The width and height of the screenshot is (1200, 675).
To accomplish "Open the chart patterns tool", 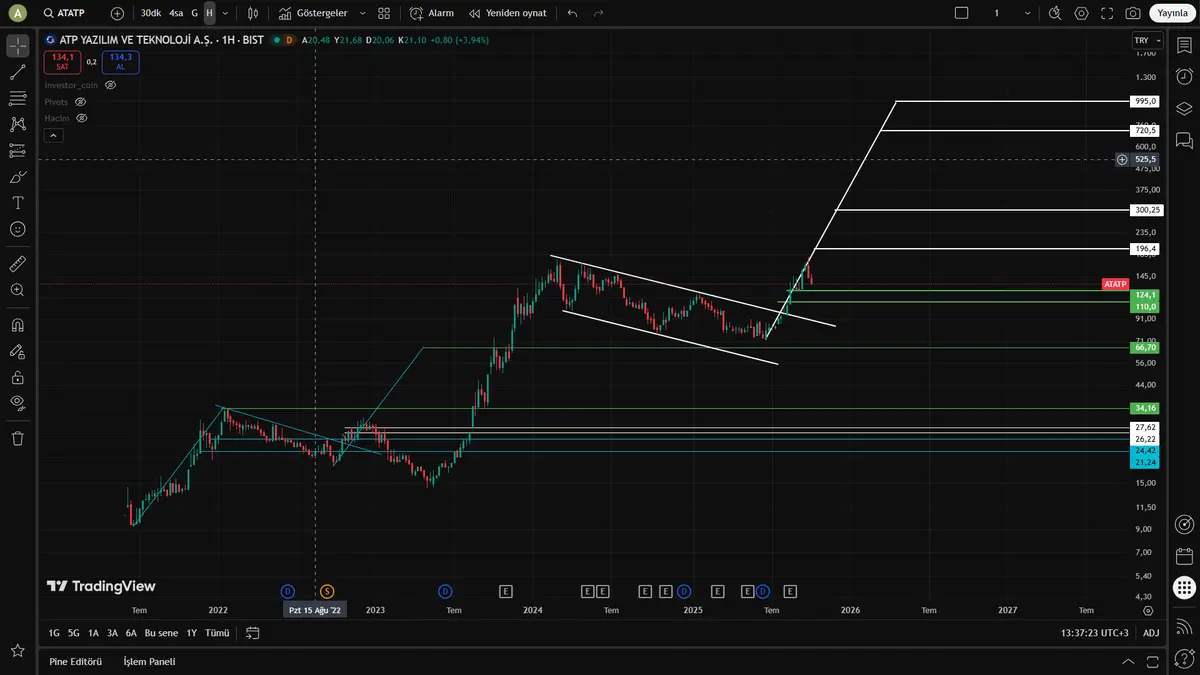I will click(x=18, y=124).
